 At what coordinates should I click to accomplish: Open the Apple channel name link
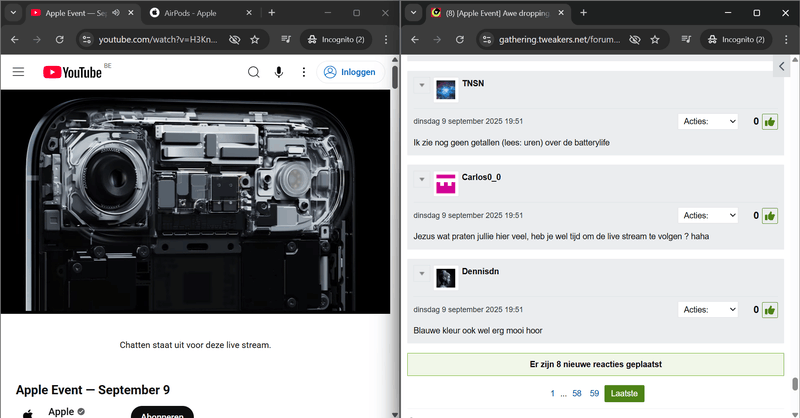61,411
